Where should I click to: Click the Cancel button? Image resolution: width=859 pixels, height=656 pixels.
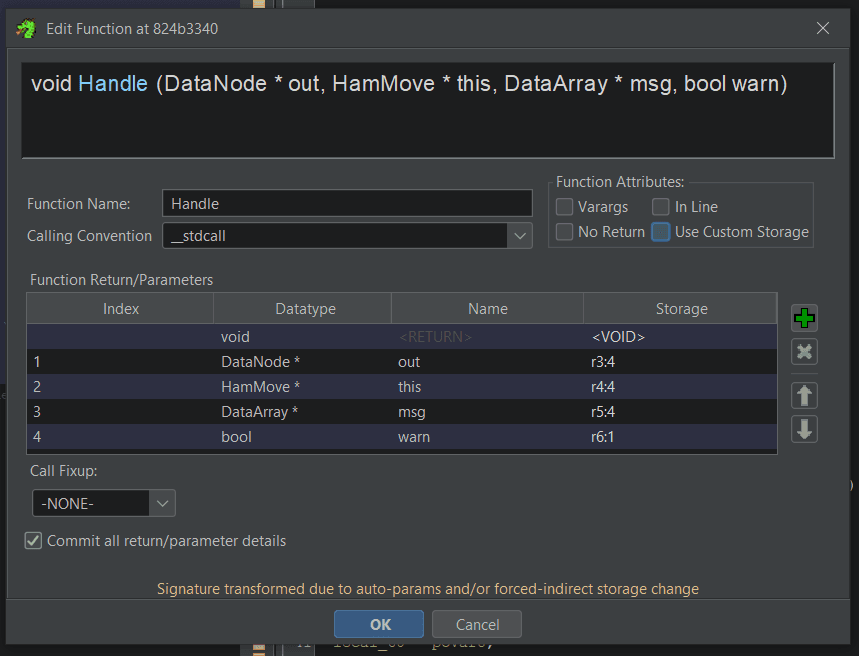coord(477,624)
